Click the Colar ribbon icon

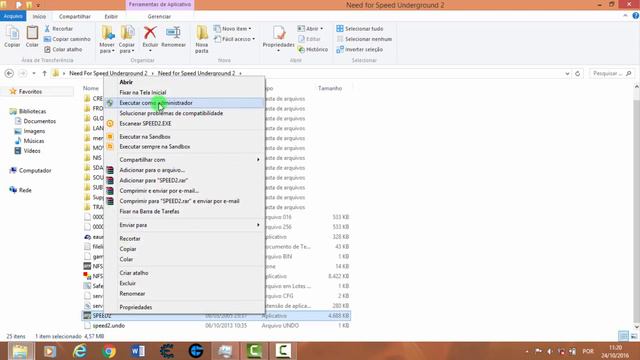[x=32, y=36]
